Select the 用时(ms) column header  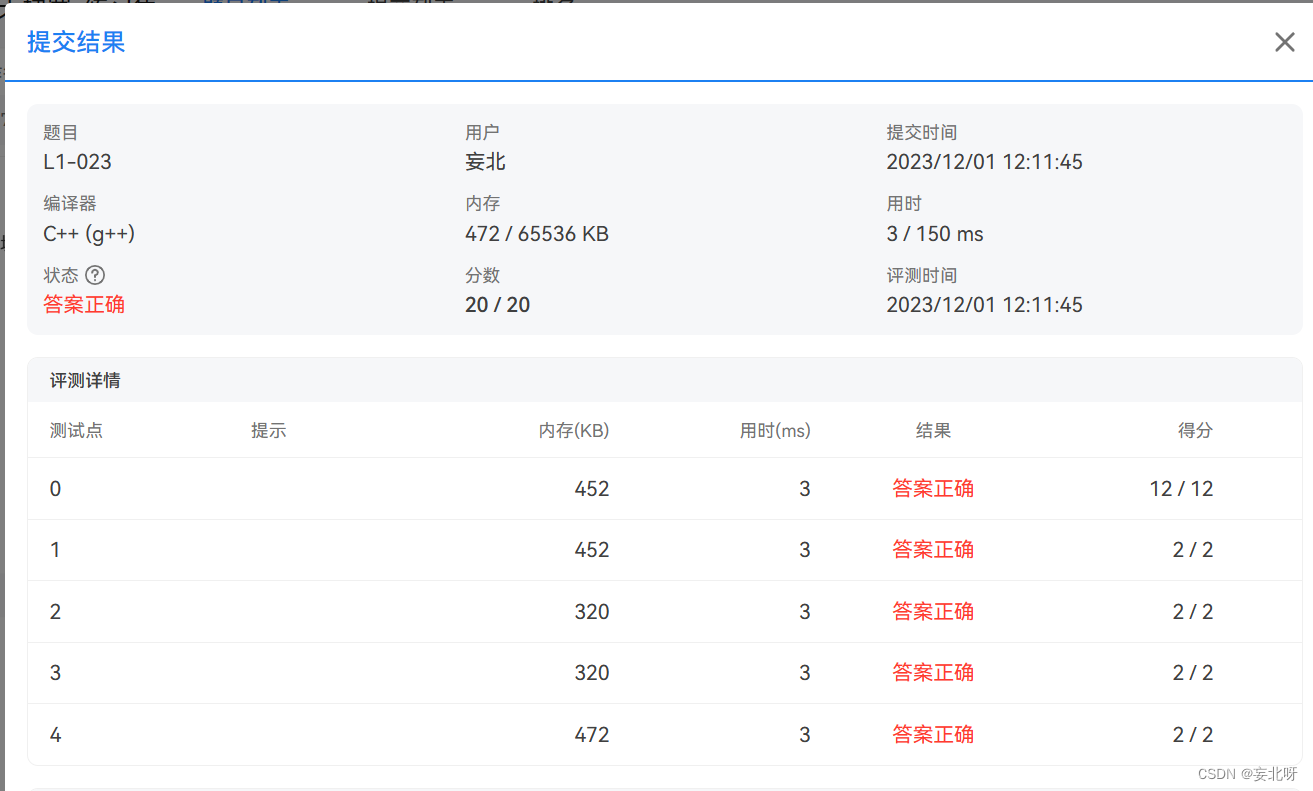pyautogui.click(x=775, y=431)
